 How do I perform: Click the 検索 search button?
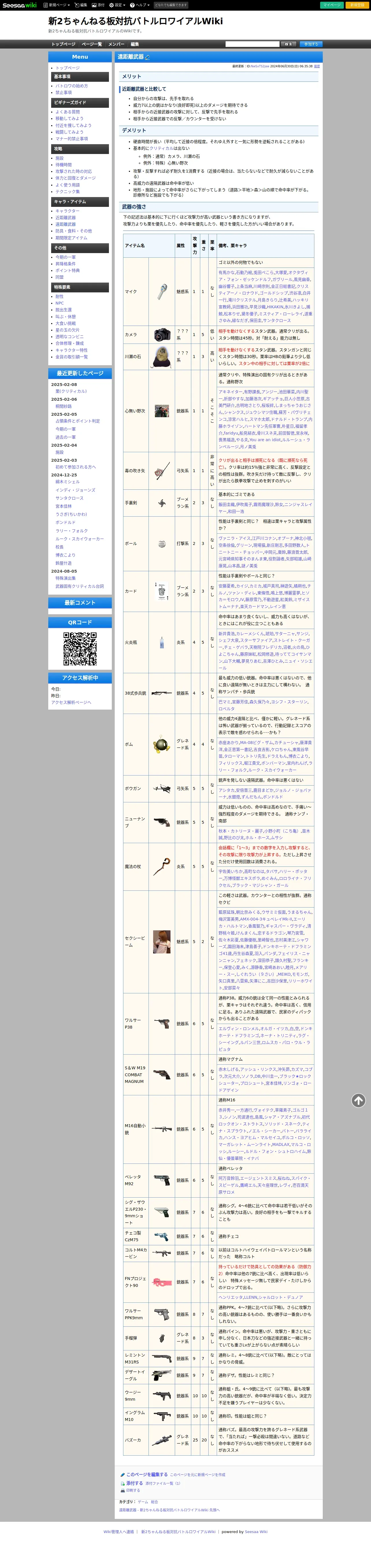pyautogui.click(x=289, y=44)
